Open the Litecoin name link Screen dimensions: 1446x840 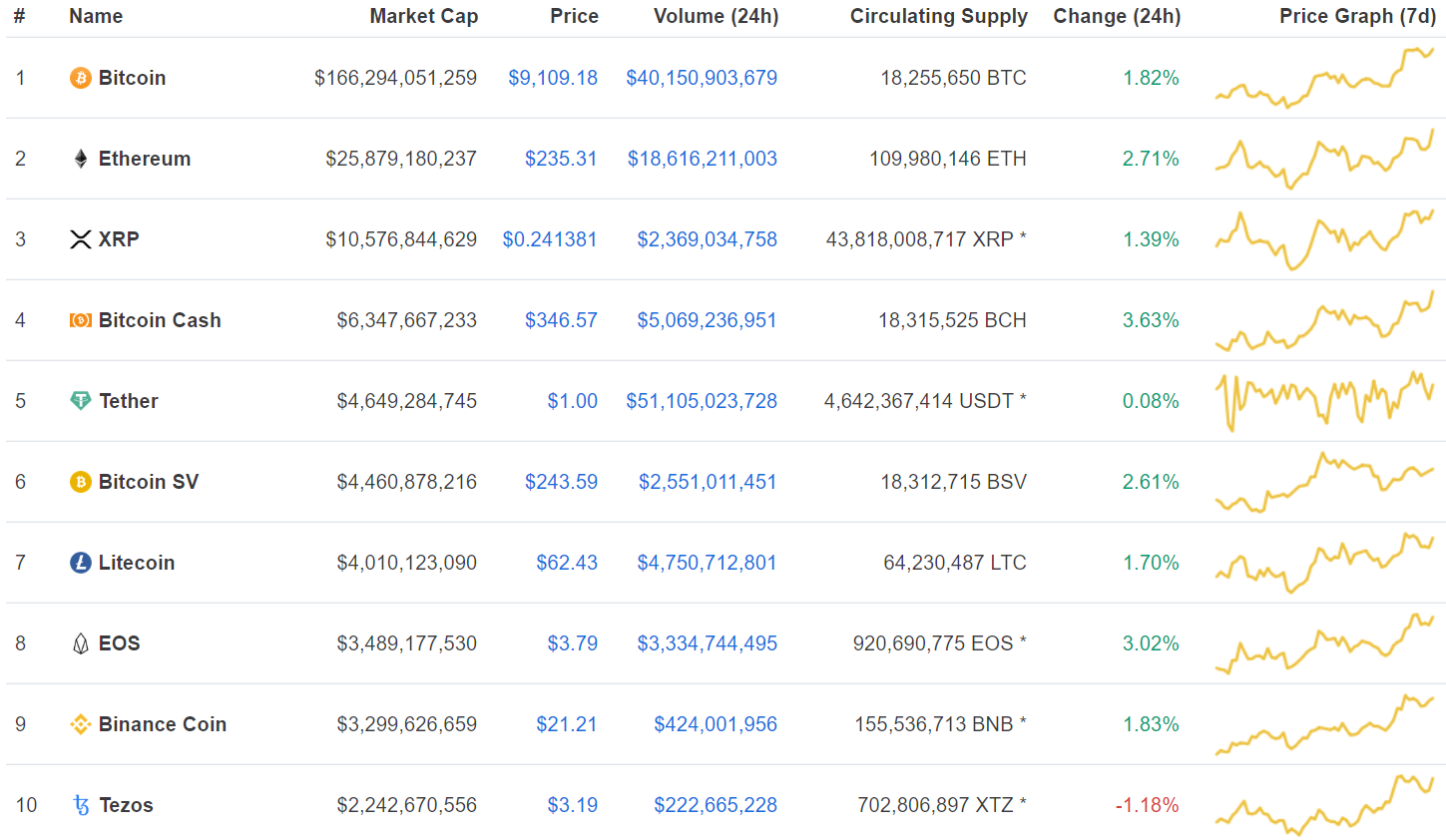[137, 563]
